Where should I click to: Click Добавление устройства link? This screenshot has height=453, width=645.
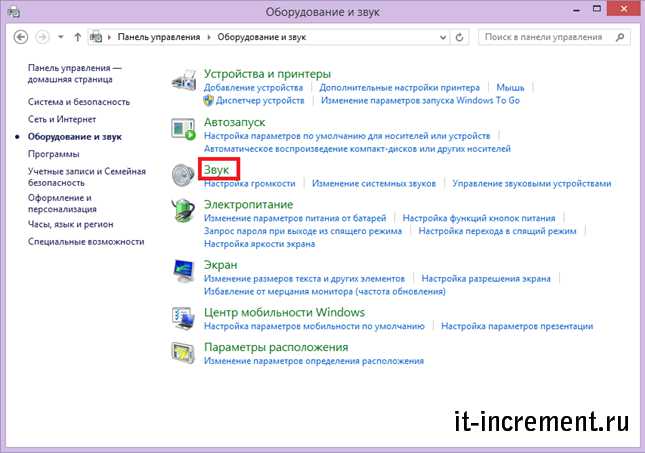[x=253, y=88]
